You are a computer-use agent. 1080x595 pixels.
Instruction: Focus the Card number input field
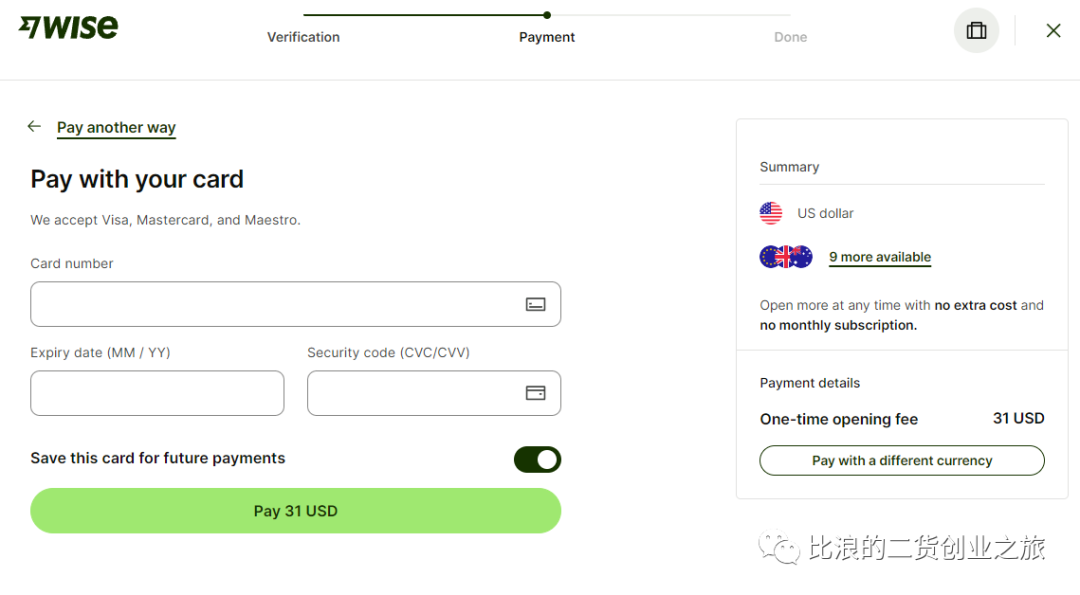295,304
